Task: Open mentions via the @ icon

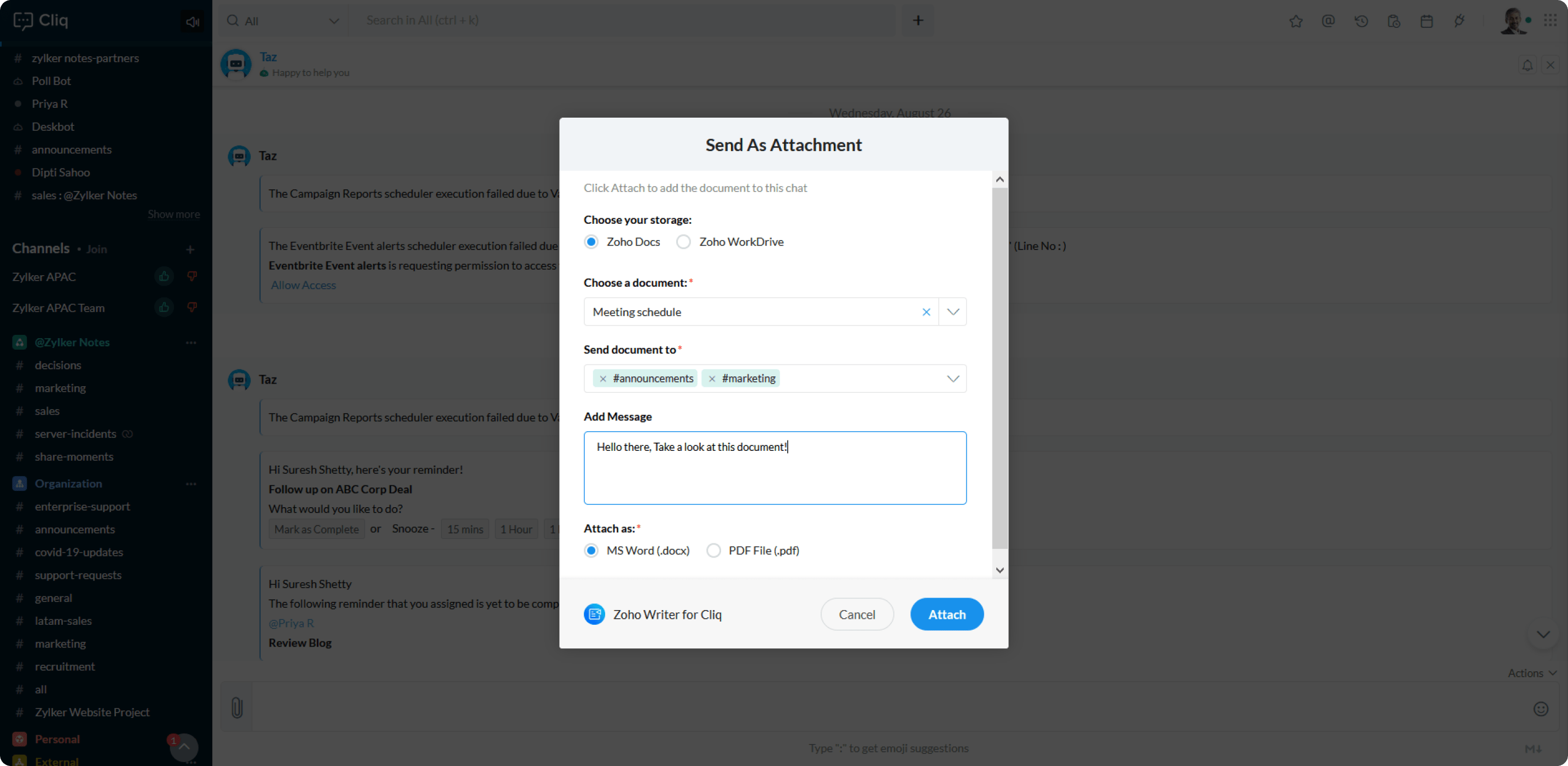Action: [1328, 21]
